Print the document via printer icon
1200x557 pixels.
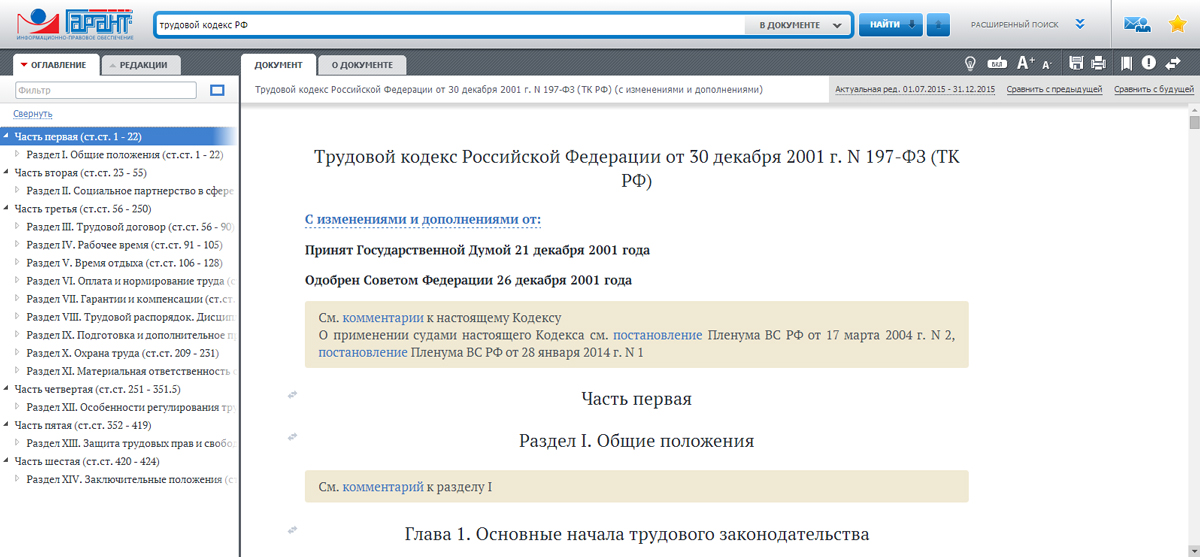[x=1098, y=64]
